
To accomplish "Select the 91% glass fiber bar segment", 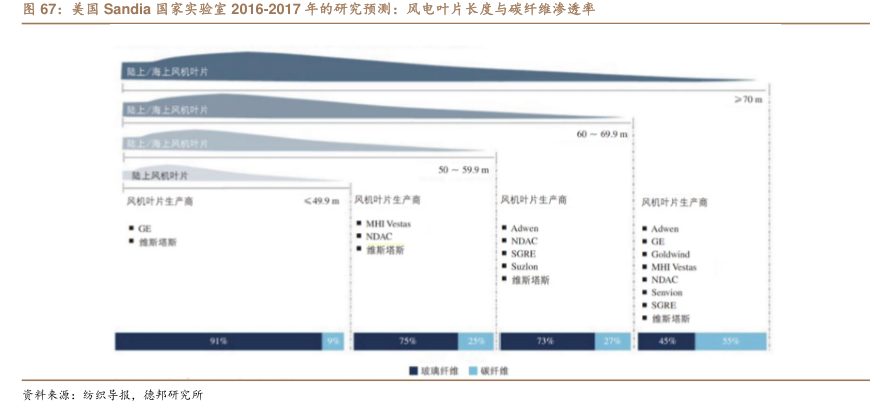I will click(218, 341).
